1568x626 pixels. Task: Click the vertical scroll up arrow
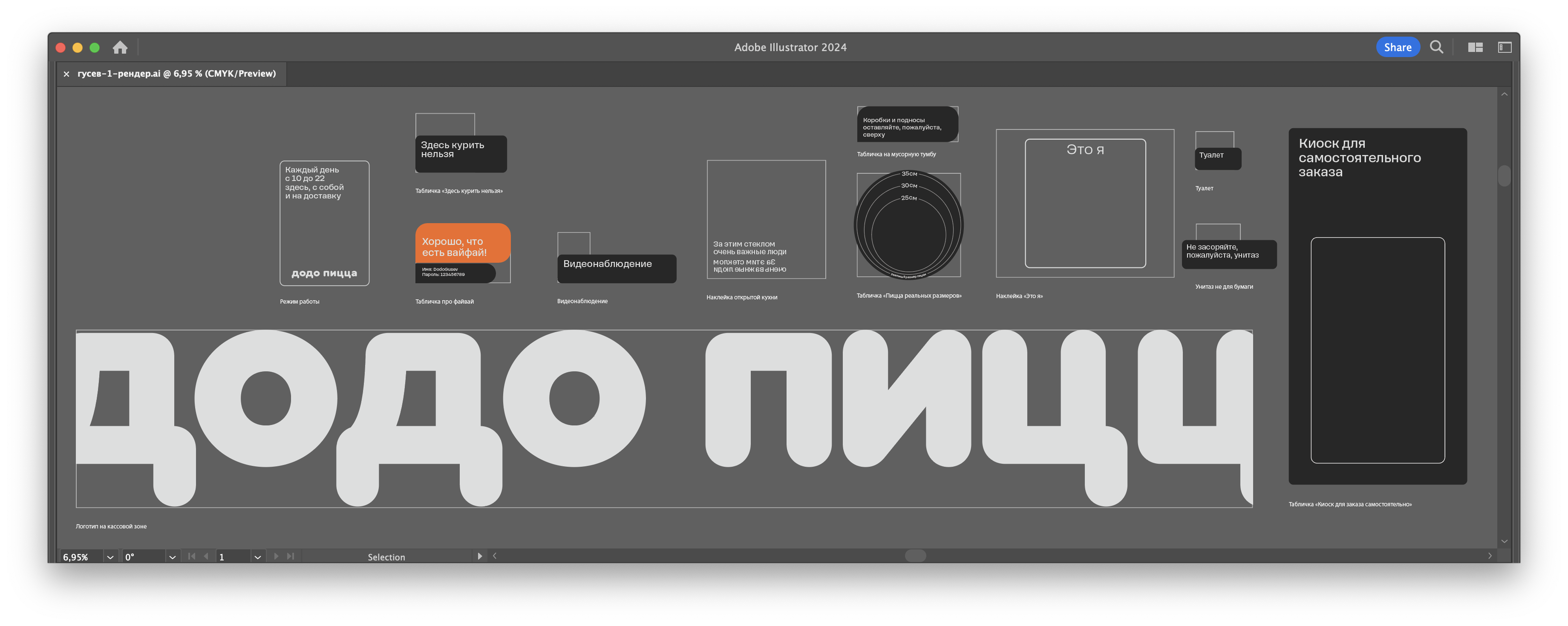(x=1504, y=94)
